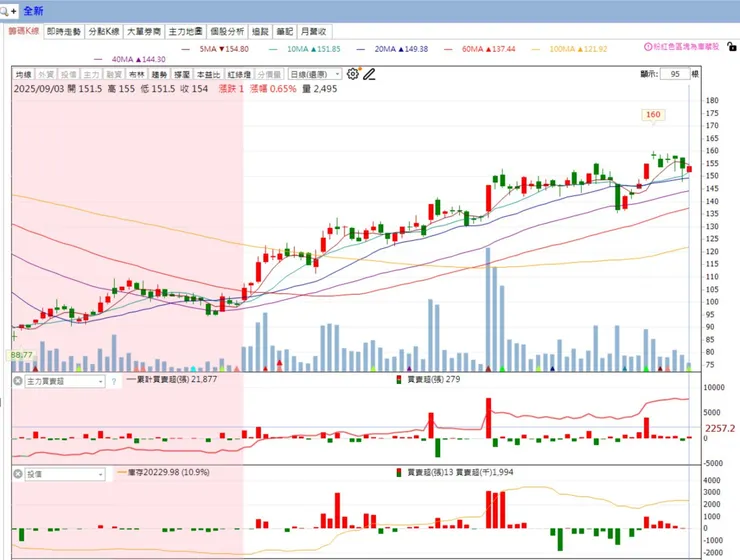This screenshot has width=740, height=560.
Task: Open the 日線(還原) period dropdown
Action: (315, 74)
